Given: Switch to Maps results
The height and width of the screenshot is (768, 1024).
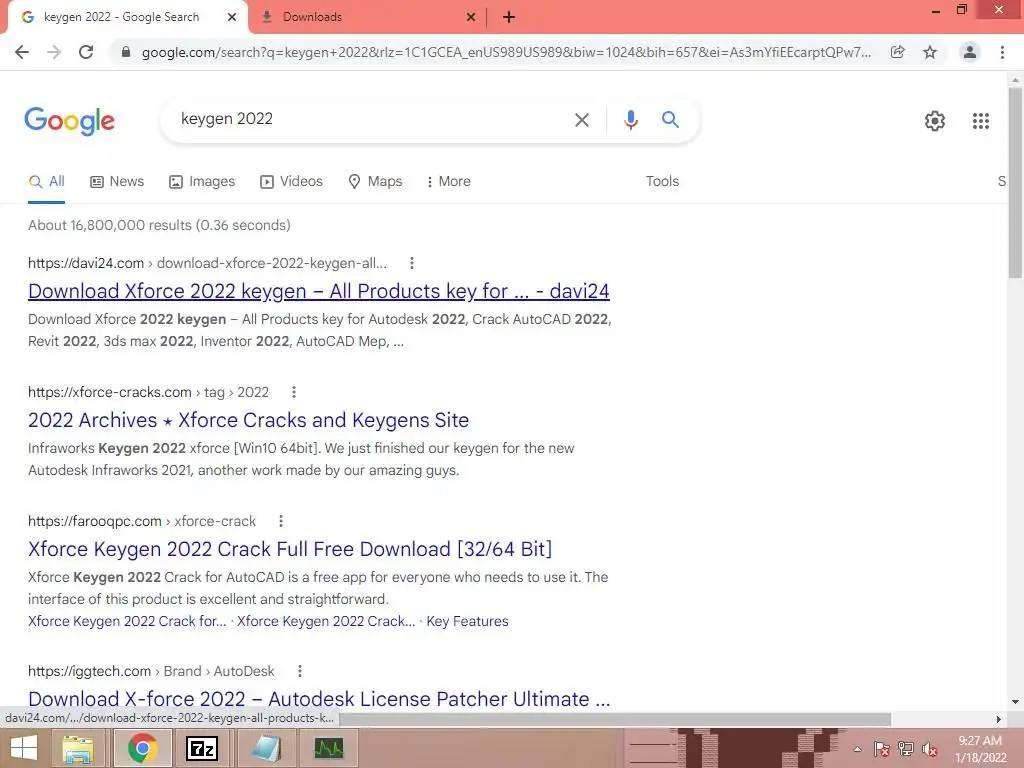Looking at the screenshot, I should pos(375,182).
